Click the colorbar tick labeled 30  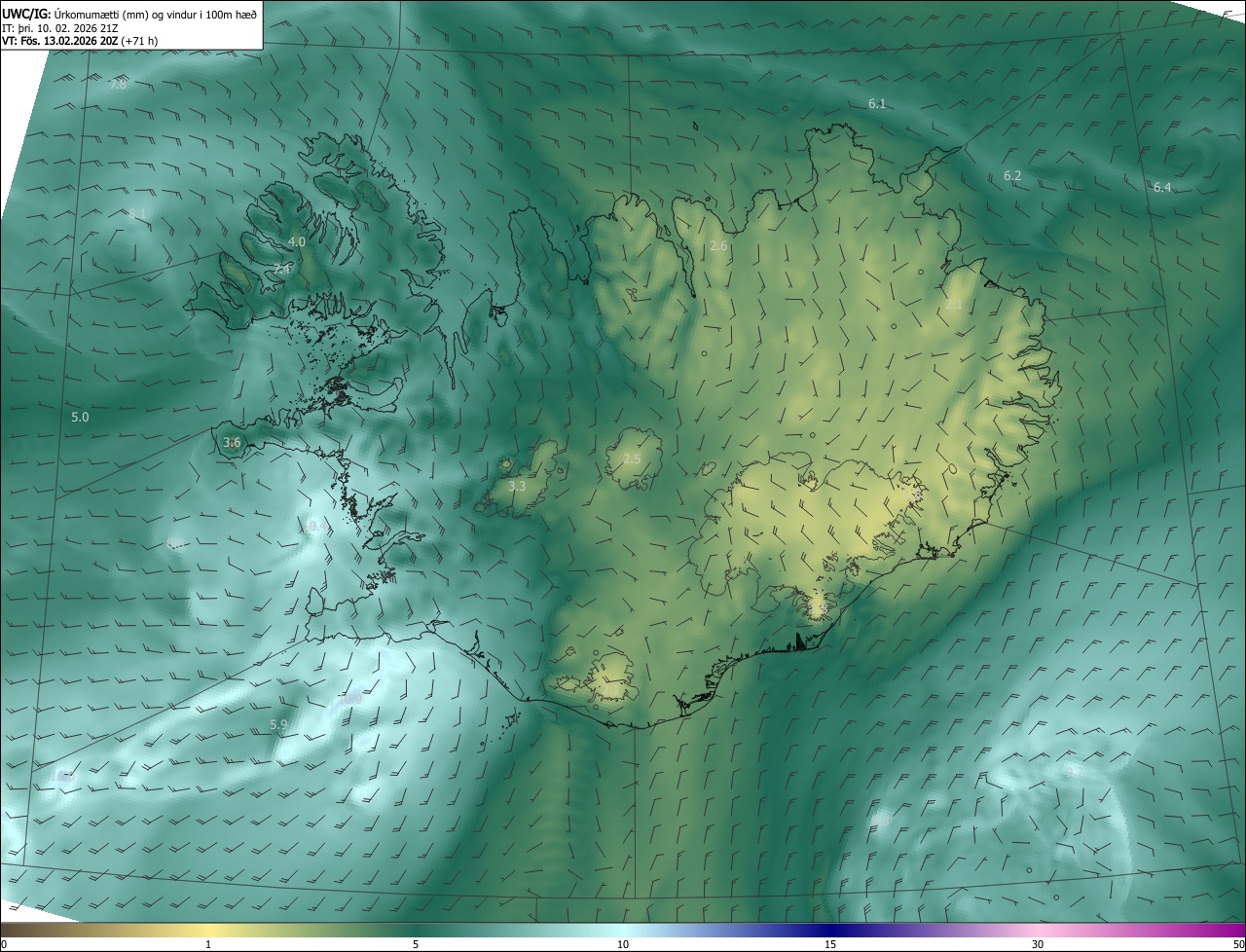pos(1038,944)
